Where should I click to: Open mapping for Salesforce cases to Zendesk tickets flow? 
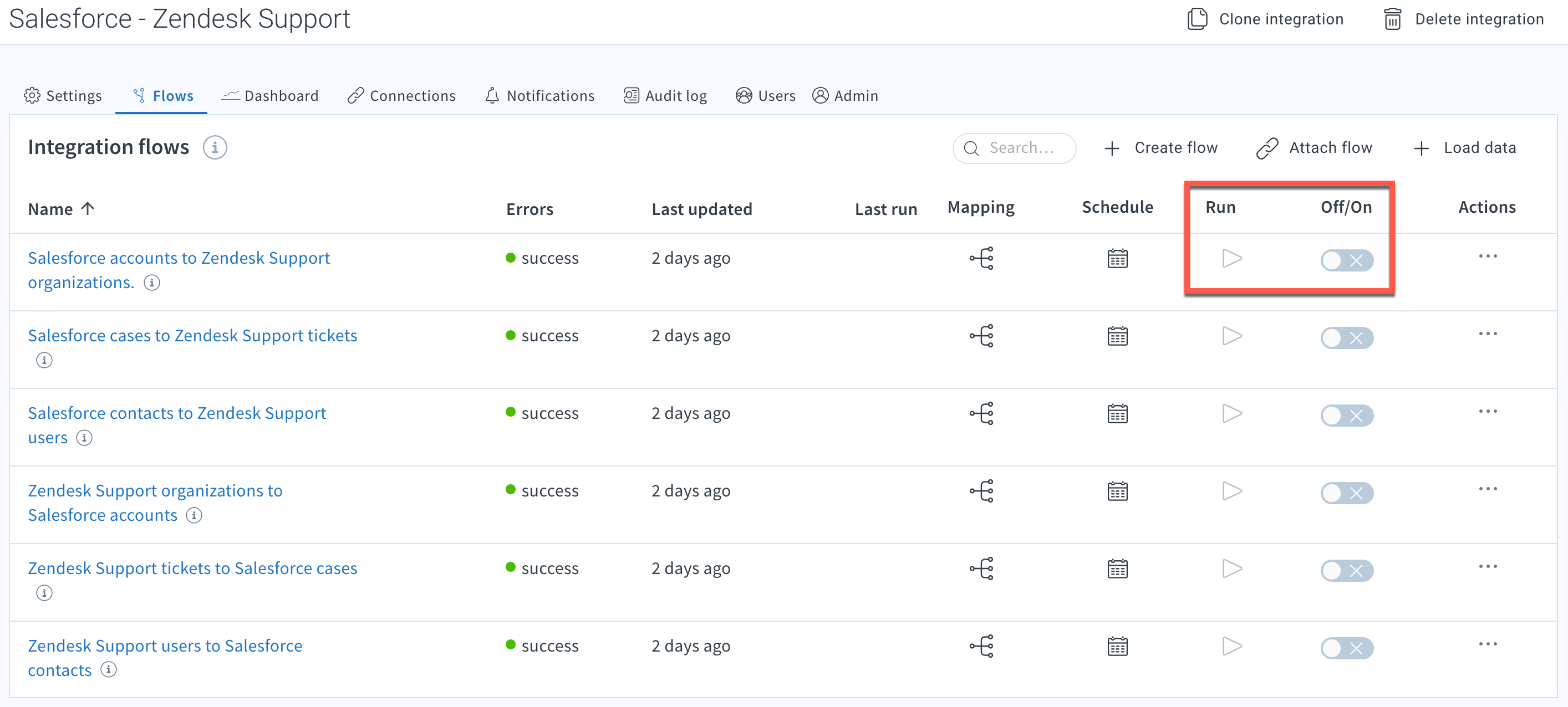tap(981, 335)
